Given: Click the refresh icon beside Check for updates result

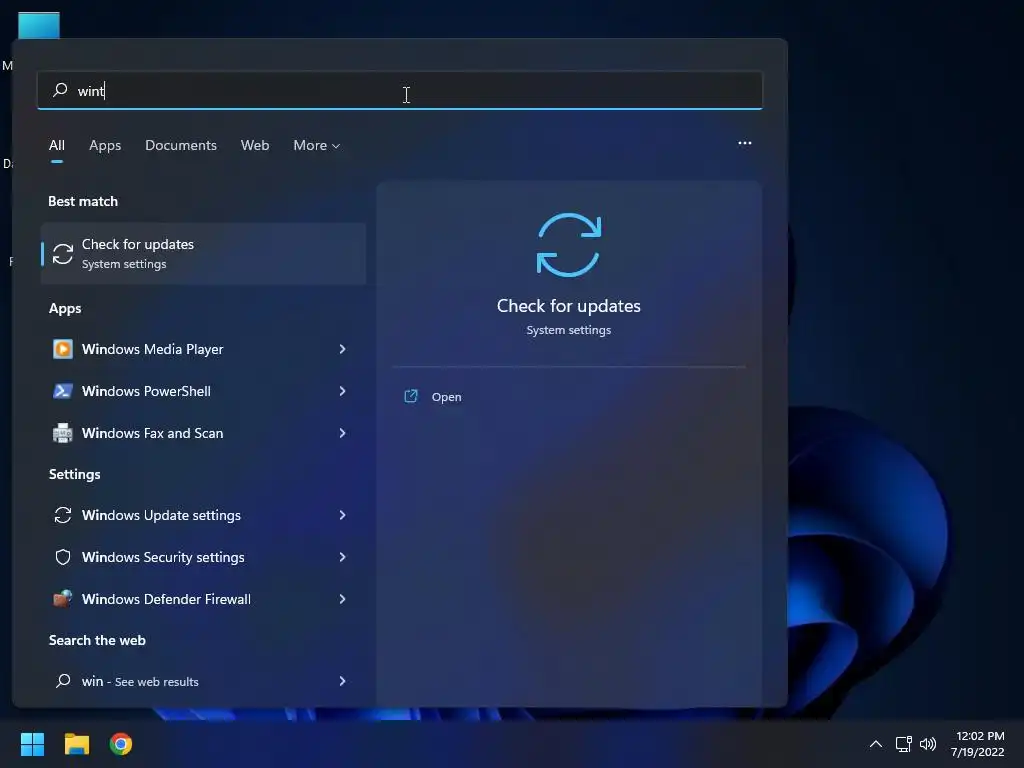Looking at the screenshot, I should tap(63, 254).
